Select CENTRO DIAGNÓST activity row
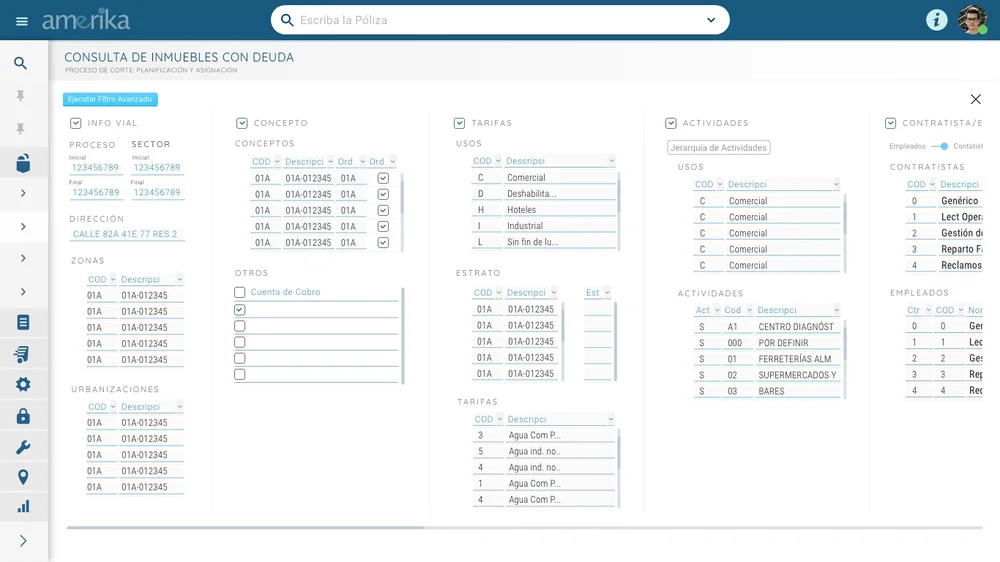 767,327
